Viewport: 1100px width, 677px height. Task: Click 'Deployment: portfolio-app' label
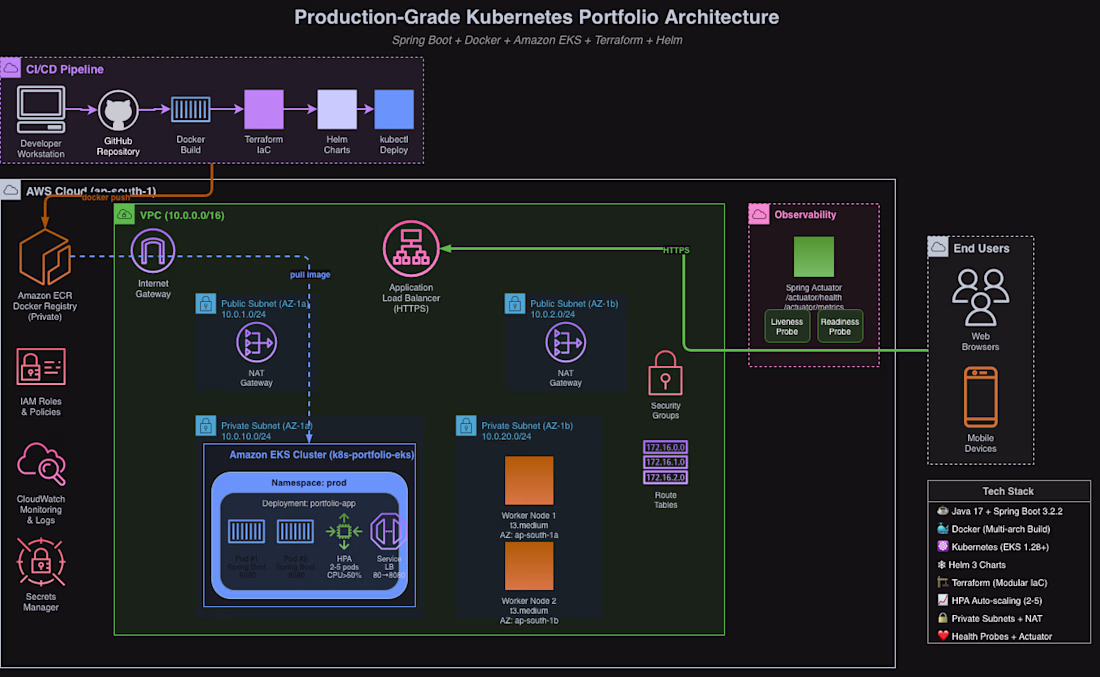(309, 503)
